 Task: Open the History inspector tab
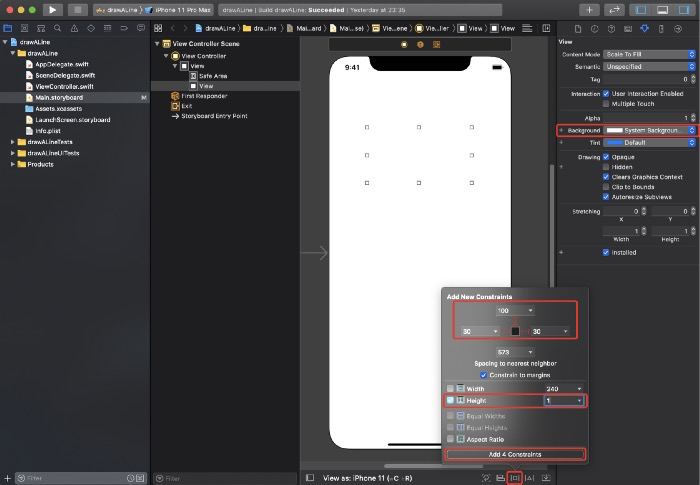click(x=595, y=29)
